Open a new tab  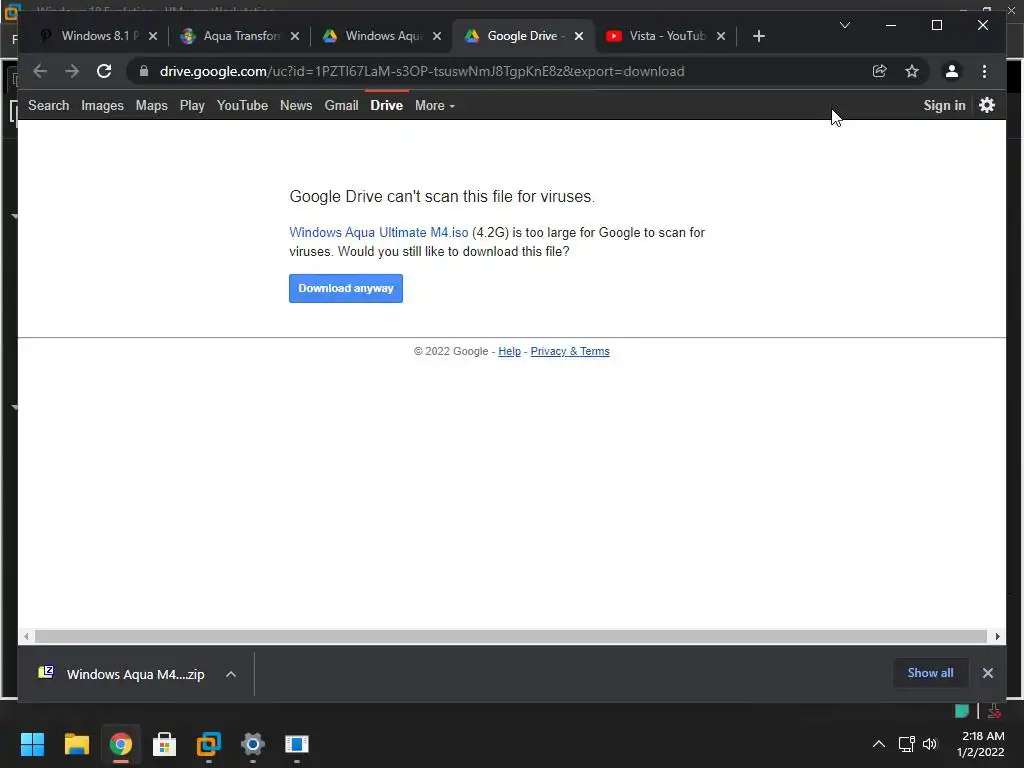click(758, 36)
